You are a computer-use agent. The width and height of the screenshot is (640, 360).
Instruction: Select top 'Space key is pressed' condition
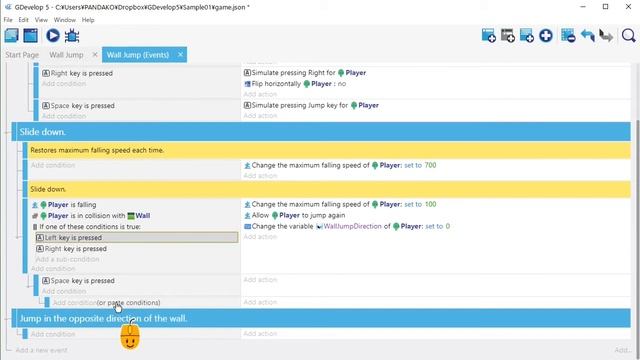(78, 106)
